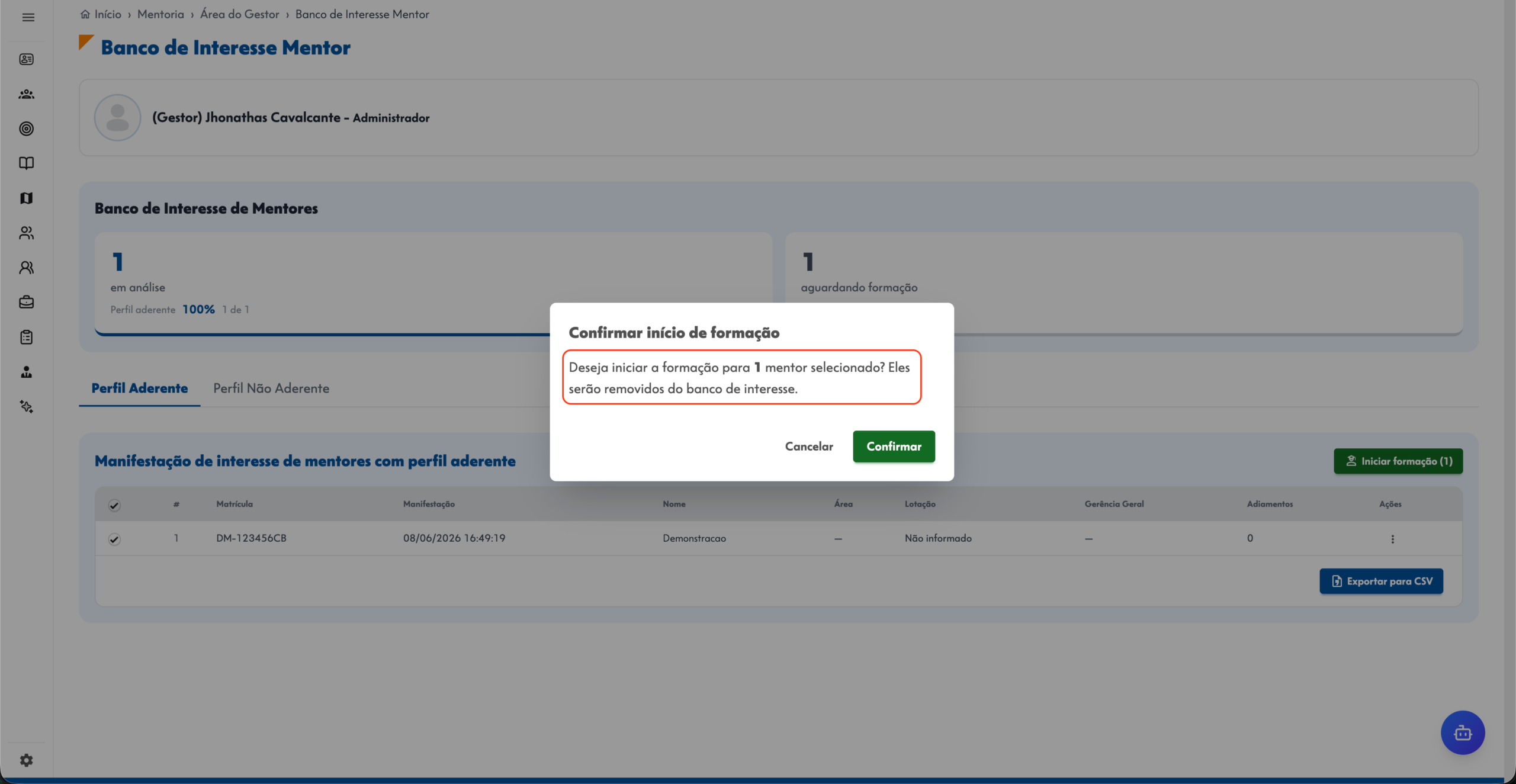Screen dimensions: 1516x784
Task: Click Exportar para CSV button
Action: pyautogui.click(x=1381, y=581)
